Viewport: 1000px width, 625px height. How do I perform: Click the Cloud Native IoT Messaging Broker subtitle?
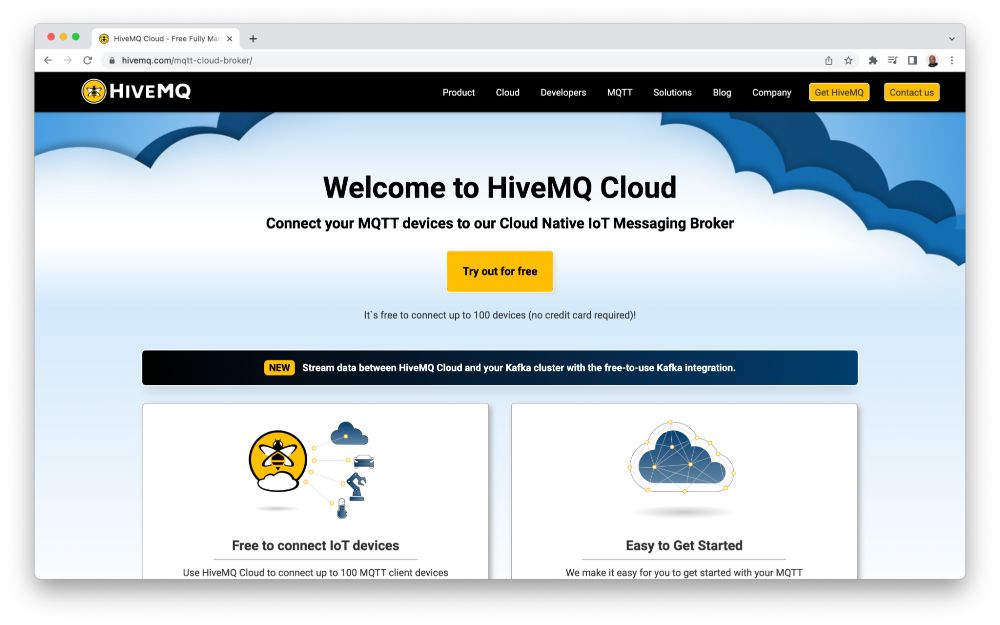pyautogui.click(x=500, y=223)
